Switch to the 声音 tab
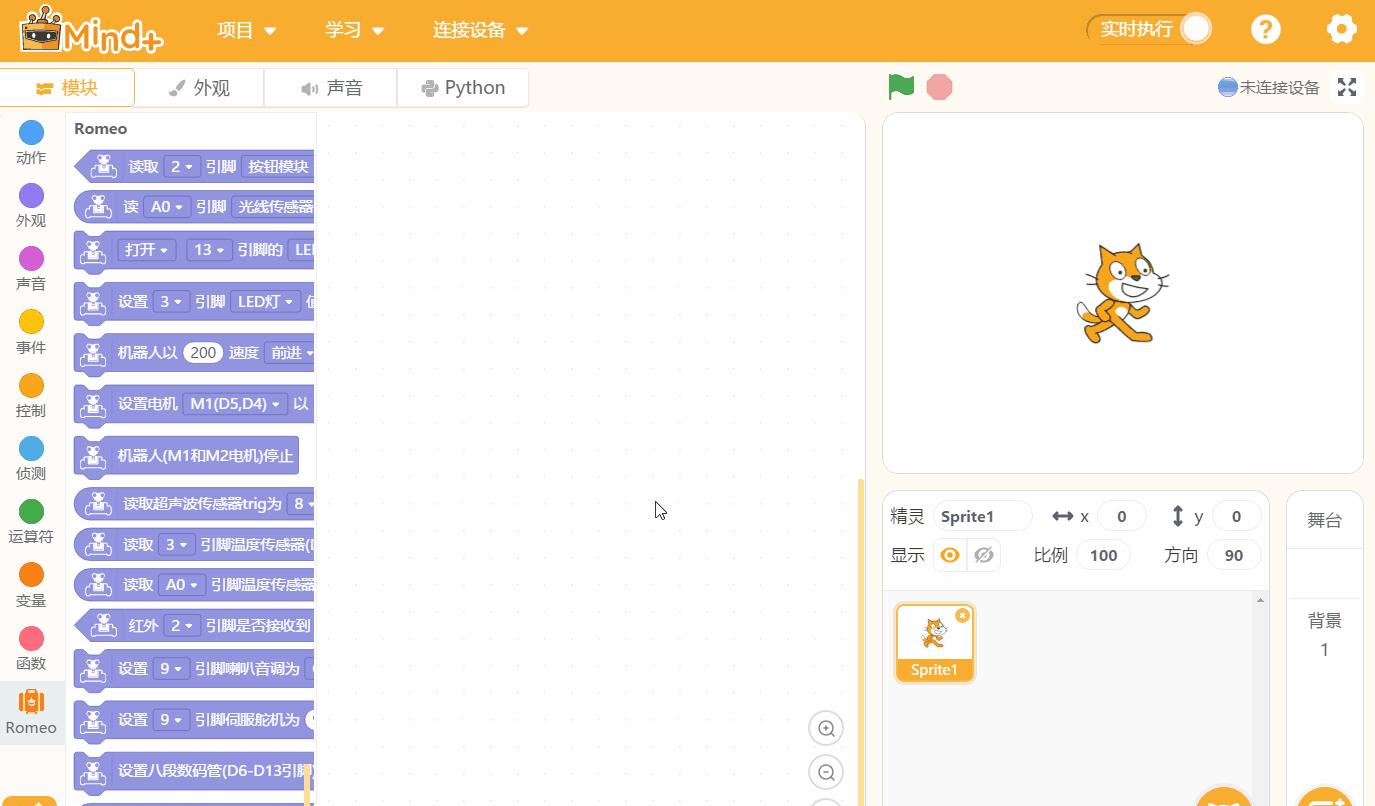This screenshot has height=806, width=1375. tap(331, 88)
